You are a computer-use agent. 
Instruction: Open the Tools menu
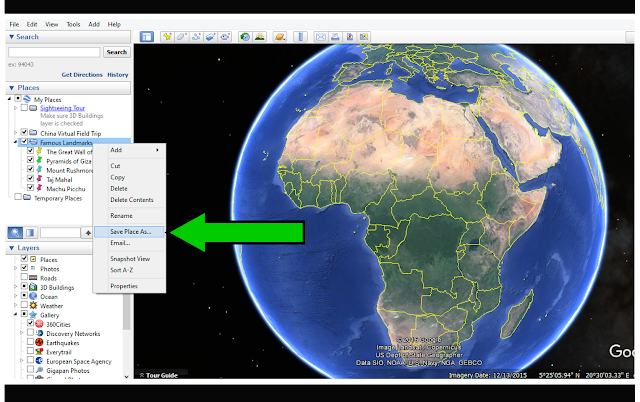73,24
